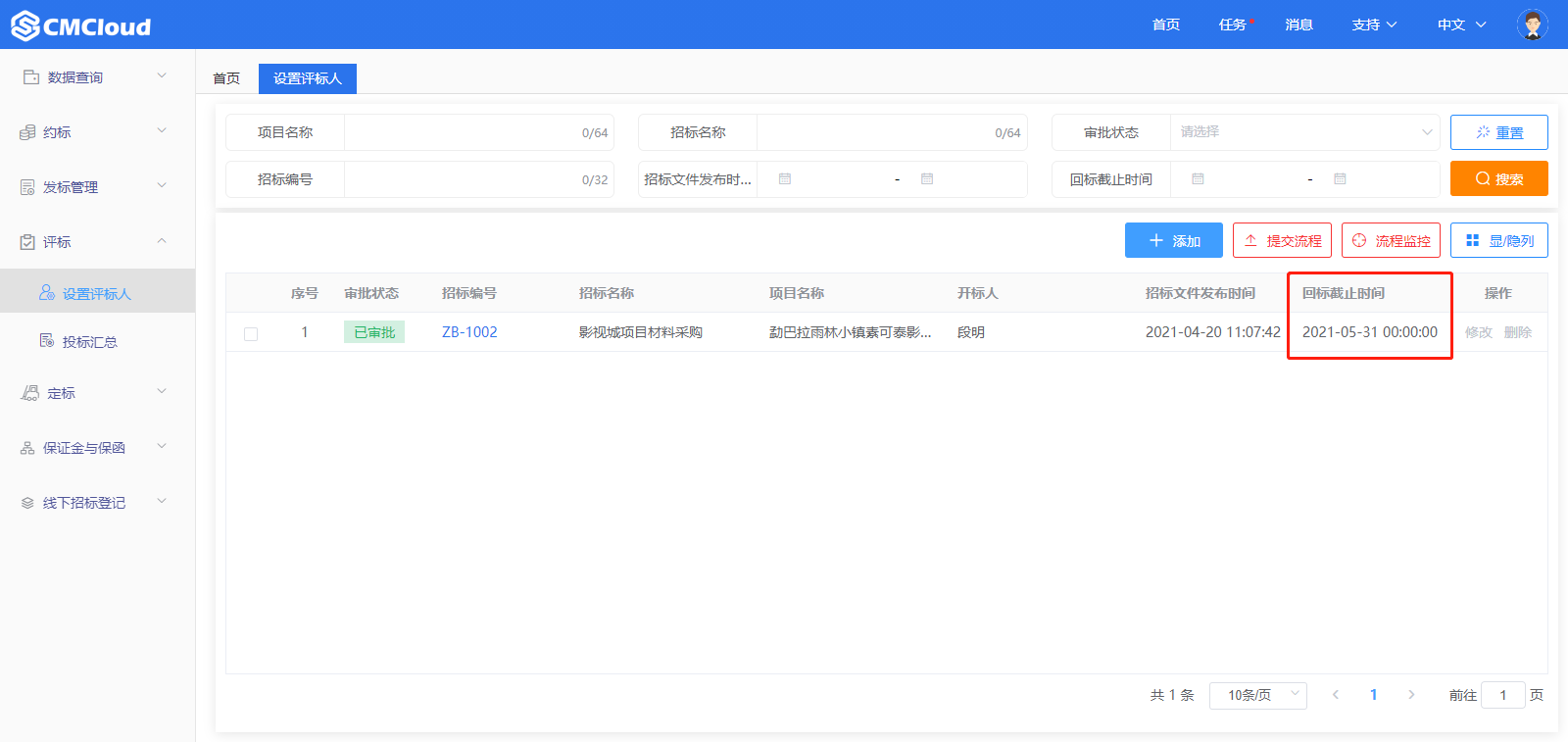The image size is (1568, 742).
Task: Click the 提交流程 button
Action: pos(1282,240)
